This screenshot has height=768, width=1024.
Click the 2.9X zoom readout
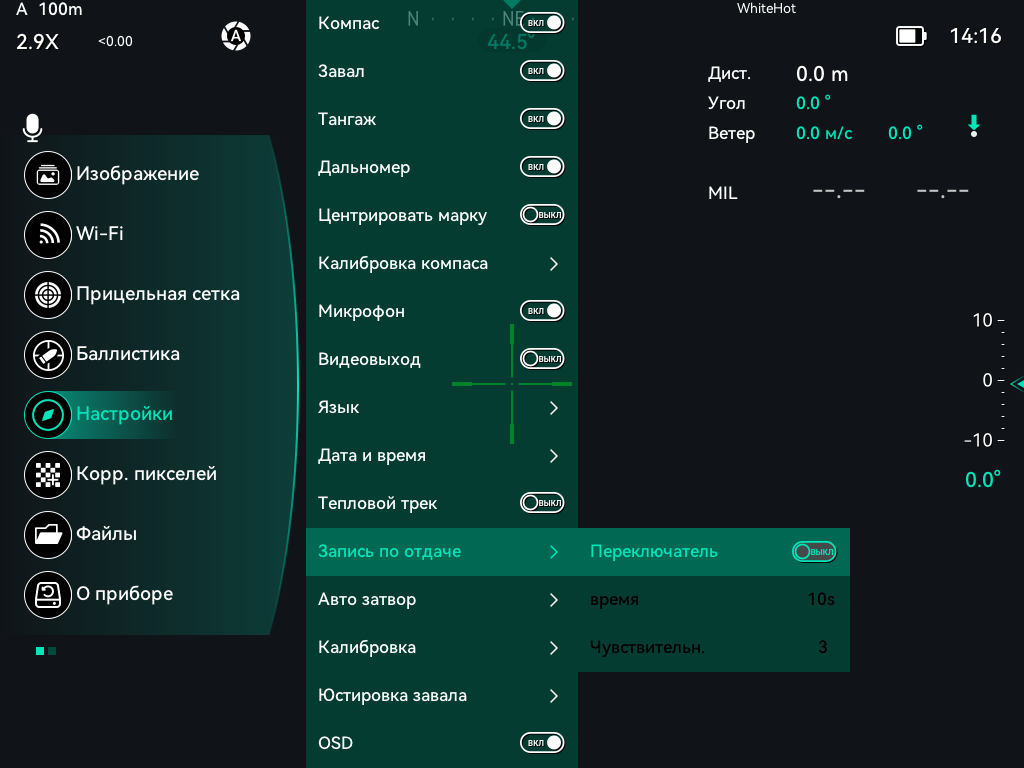click(37, 42)
